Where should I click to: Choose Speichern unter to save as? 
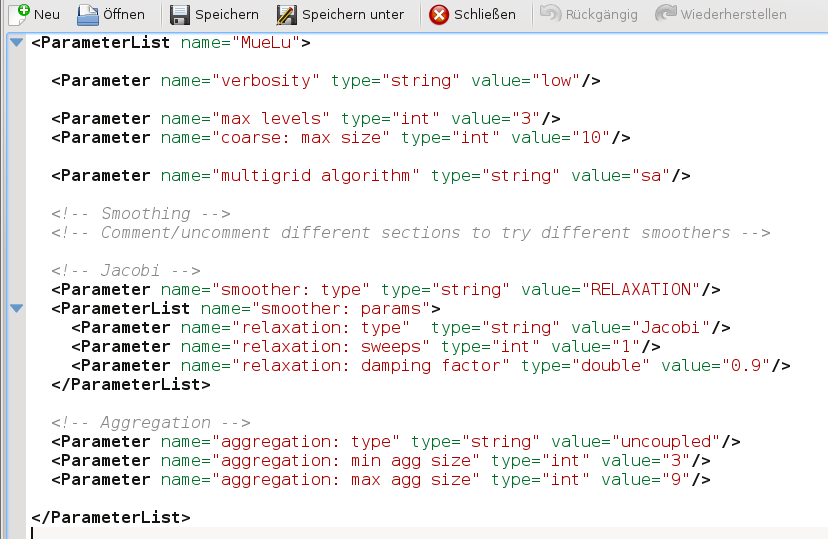pyautogui.click(x=340, y=14)
